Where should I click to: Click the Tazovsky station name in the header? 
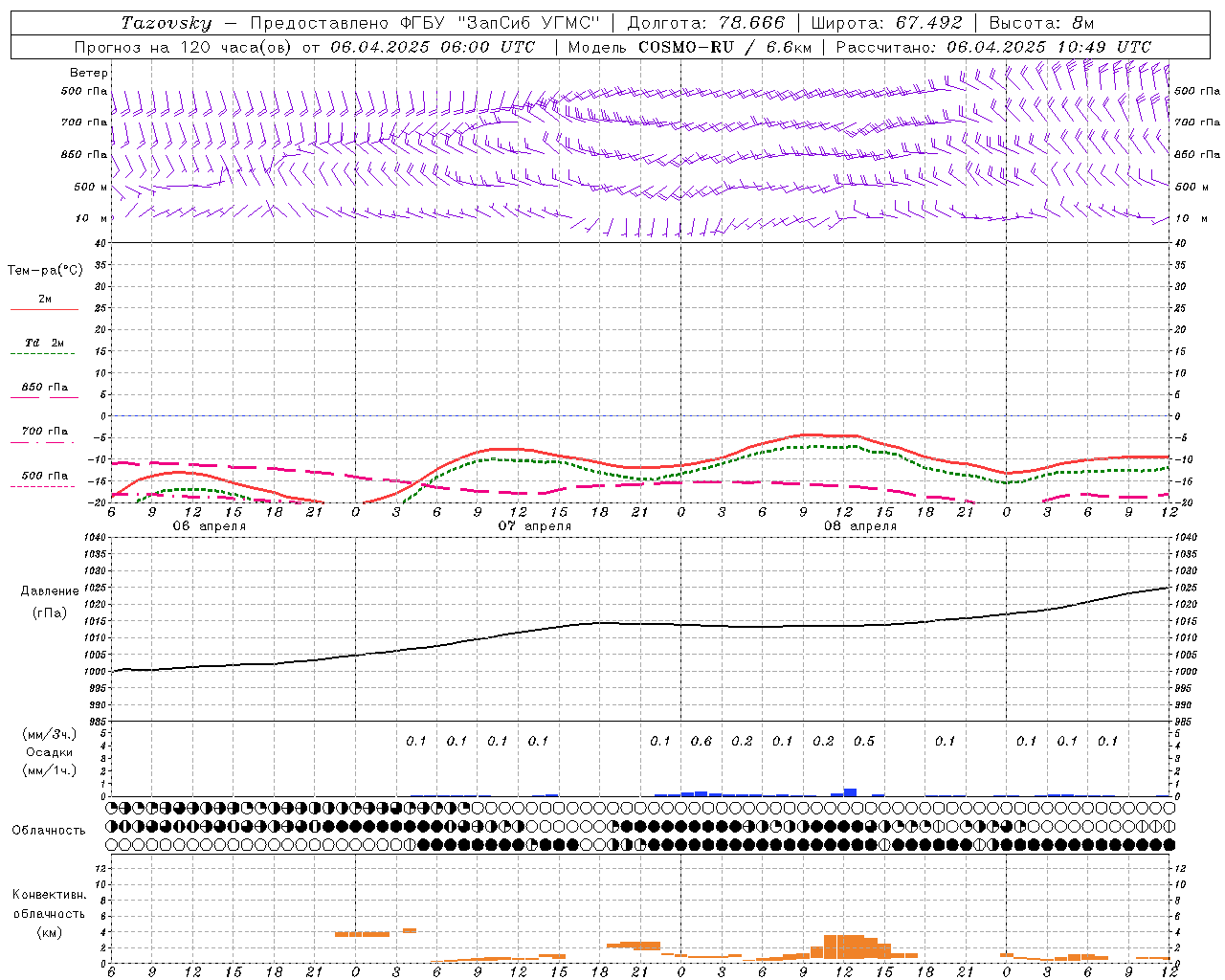click(167, 23)
